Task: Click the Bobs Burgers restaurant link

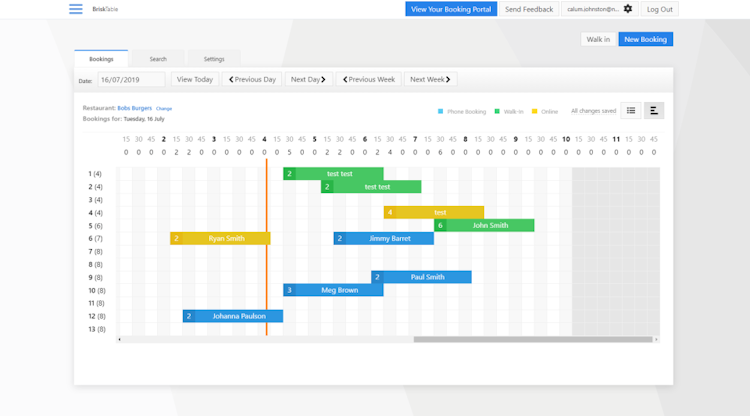Action: click(134, 108)
